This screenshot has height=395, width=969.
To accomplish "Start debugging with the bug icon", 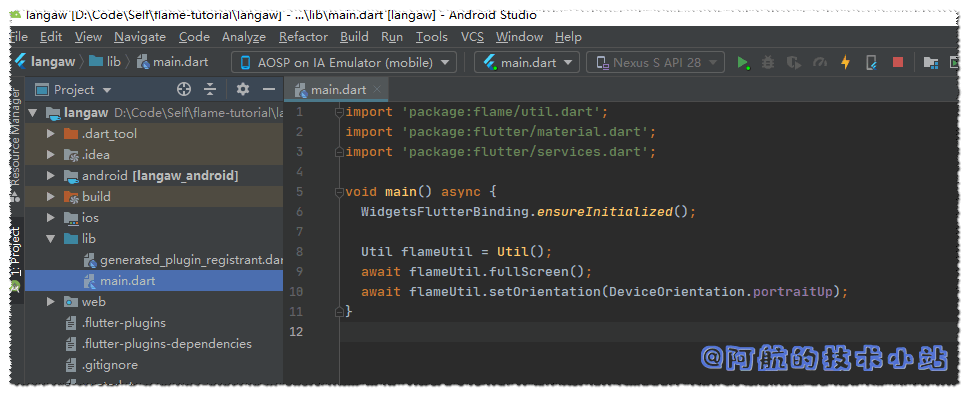I will click(768, 62).
